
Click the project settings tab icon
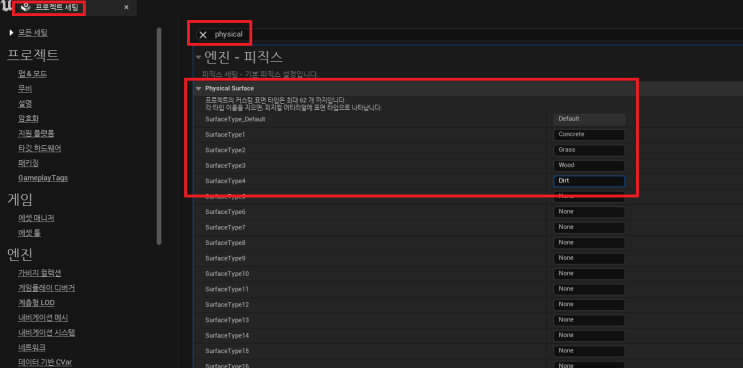click(x=26, y=7)
